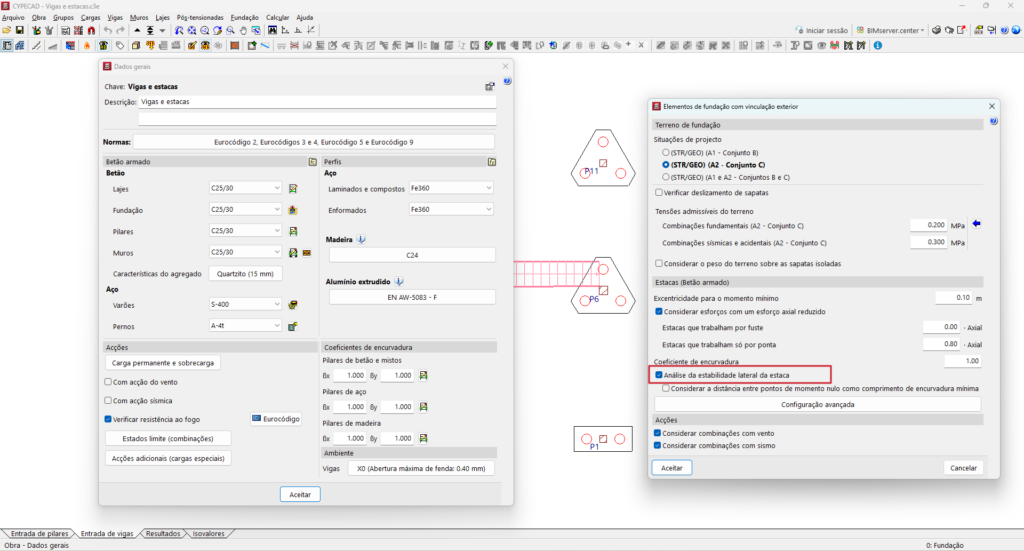
Task: Toggle Verificar resistência ao fogo checkbox
Action: (108, 419)
